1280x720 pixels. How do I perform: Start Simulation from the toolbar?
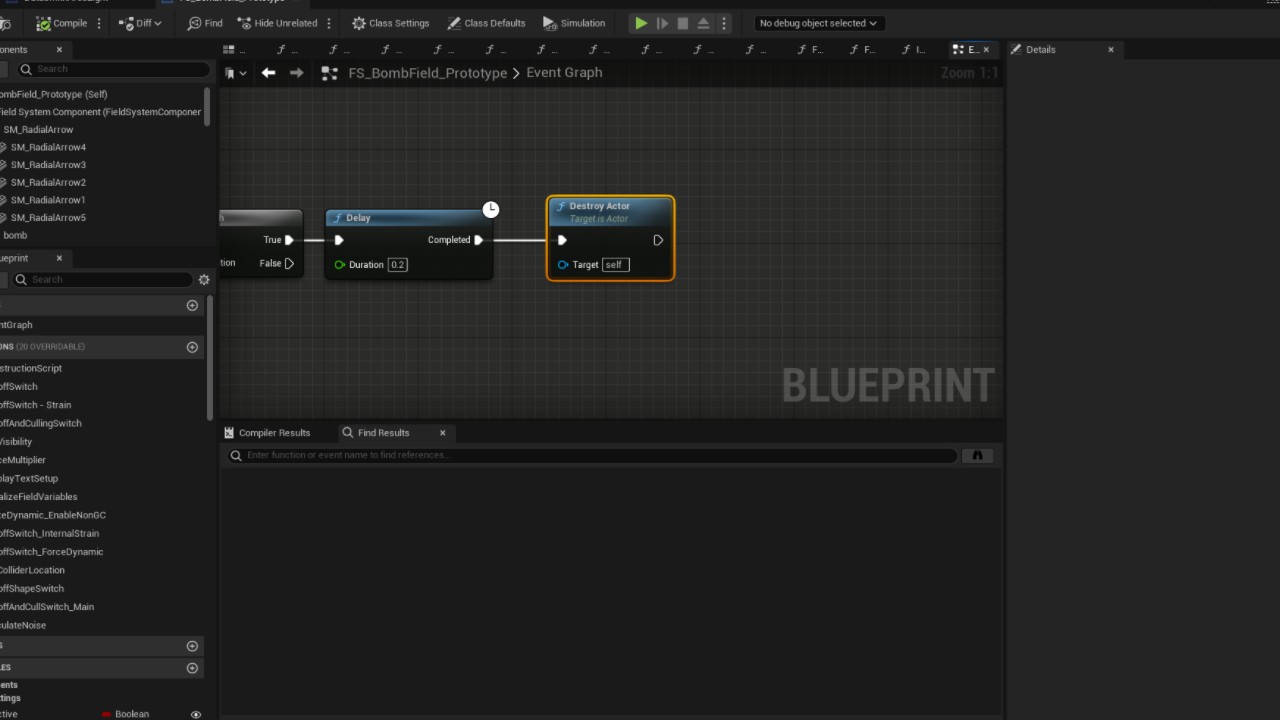point(574,23)
